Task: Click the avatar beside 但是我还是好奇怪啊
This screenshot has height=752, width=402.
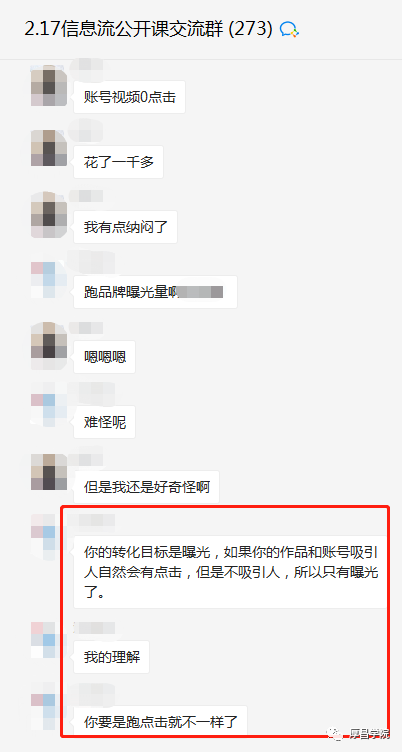Action: click(48, 472)
